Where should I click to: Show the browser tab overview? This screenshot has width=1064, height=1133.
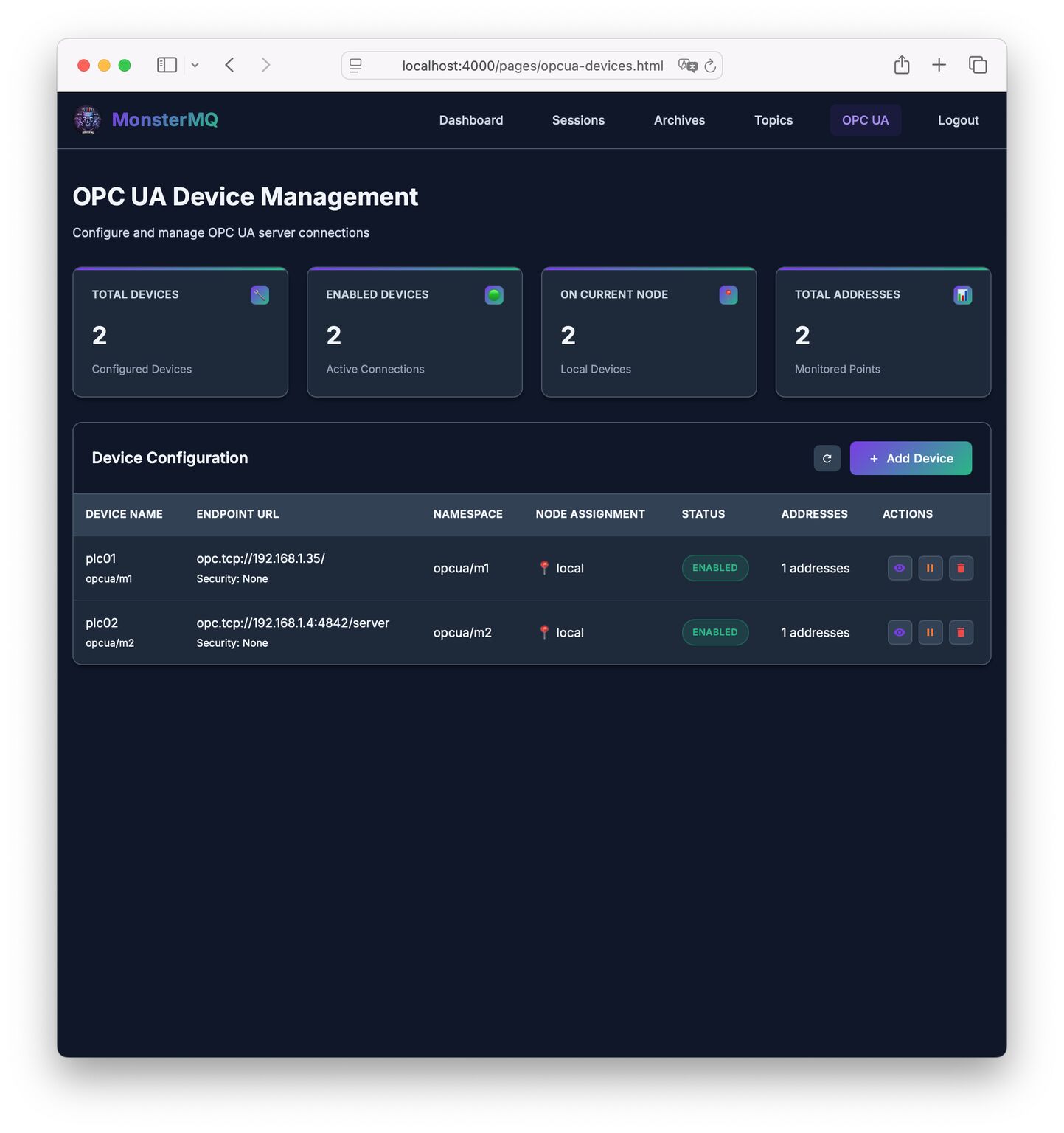tap(977, 65)
